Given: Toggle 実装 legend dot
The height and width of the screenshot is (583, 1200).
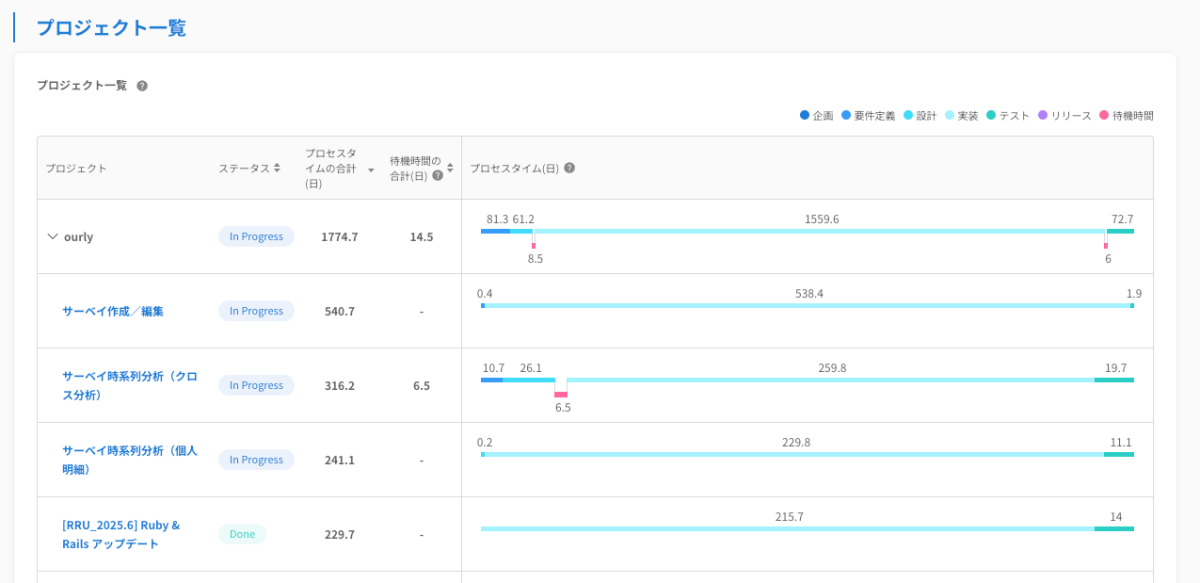Looking at the screenshot, I should click(x=949, y=116).
